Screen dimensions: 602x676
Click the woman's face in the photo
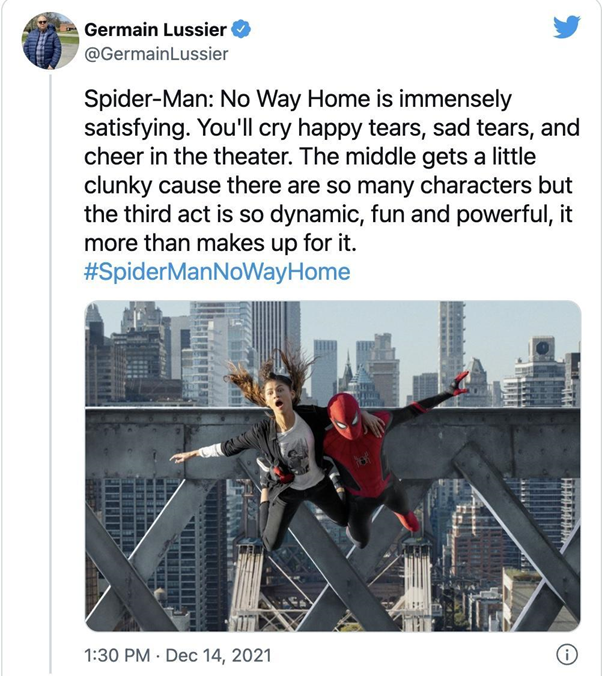pyautogui.click(x=279, y=398)
